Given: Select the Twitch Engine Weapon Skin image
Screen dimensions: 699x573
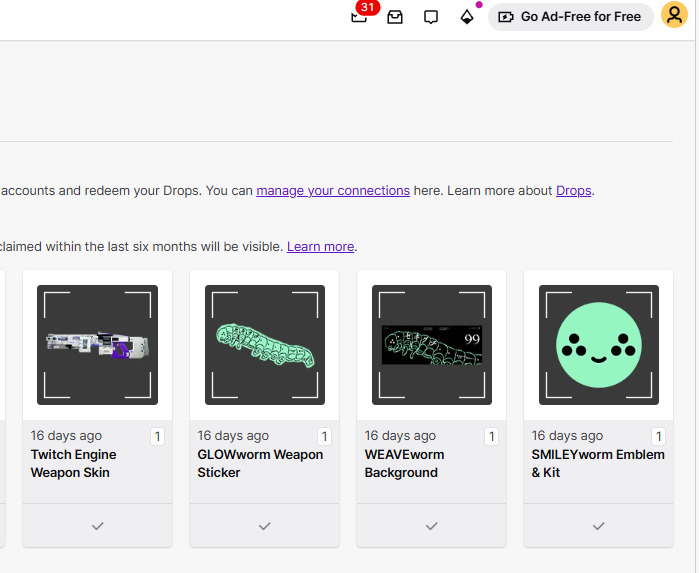Looking at the screenshot, I should click(97, 345).
